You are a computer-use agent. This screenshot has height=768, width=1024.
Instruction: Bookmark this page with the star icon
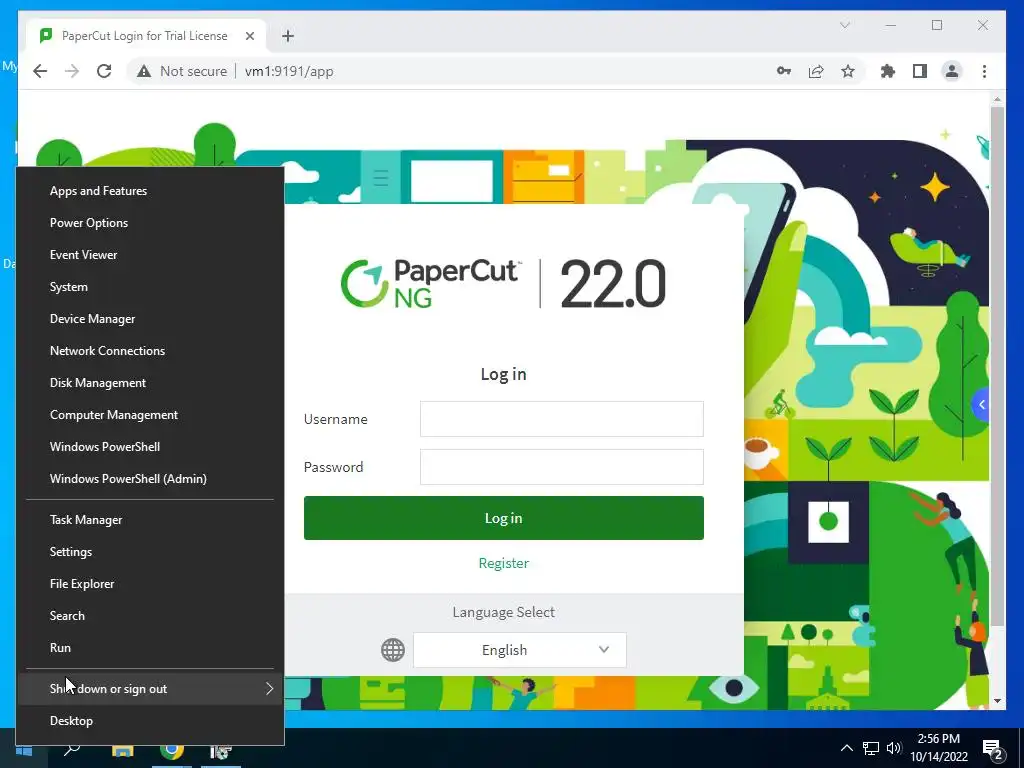848,71
